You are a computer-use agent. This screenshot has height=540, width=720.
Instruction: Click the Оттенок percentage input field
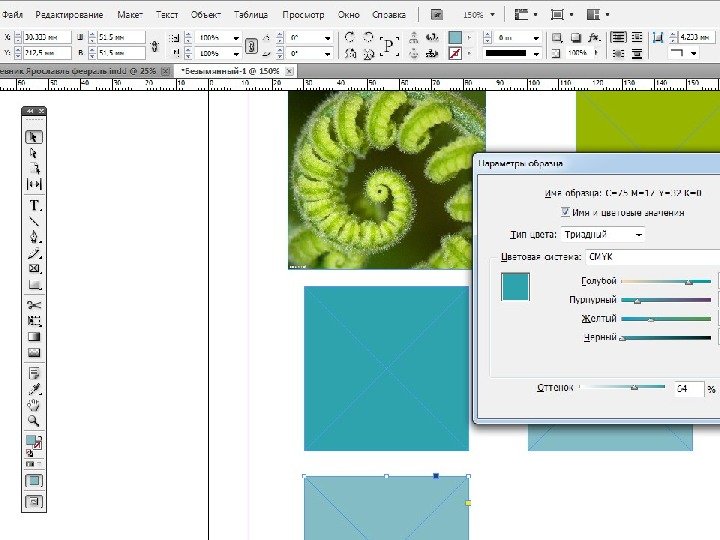pos(689,388)
